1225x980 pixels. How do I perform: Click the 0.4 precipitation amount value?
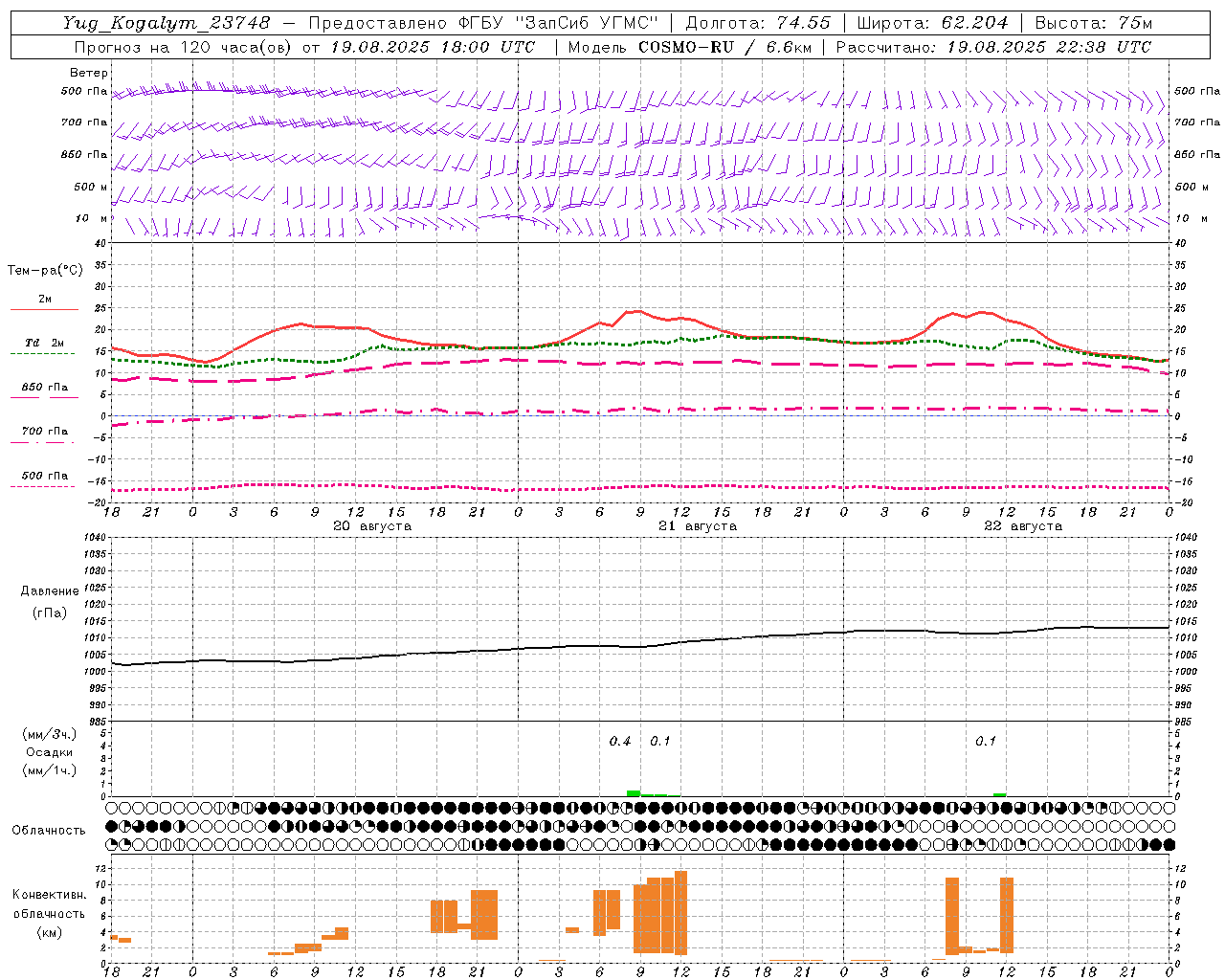[620, 742]
